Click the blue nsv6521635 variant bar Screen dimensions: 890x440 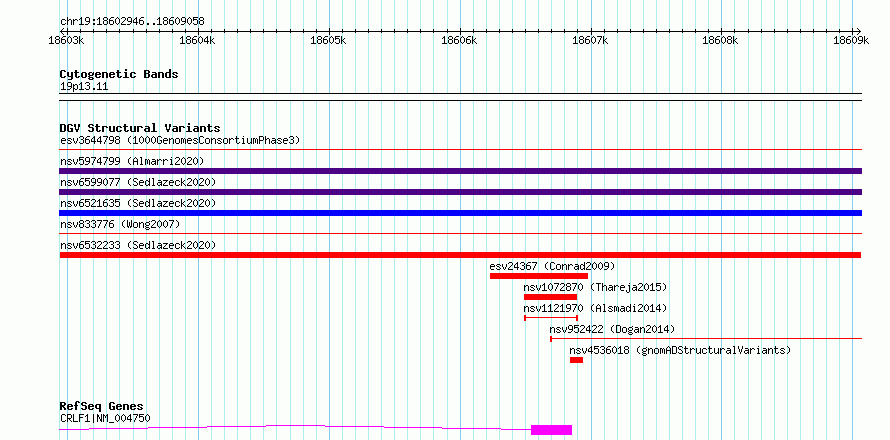pos(460,213)
